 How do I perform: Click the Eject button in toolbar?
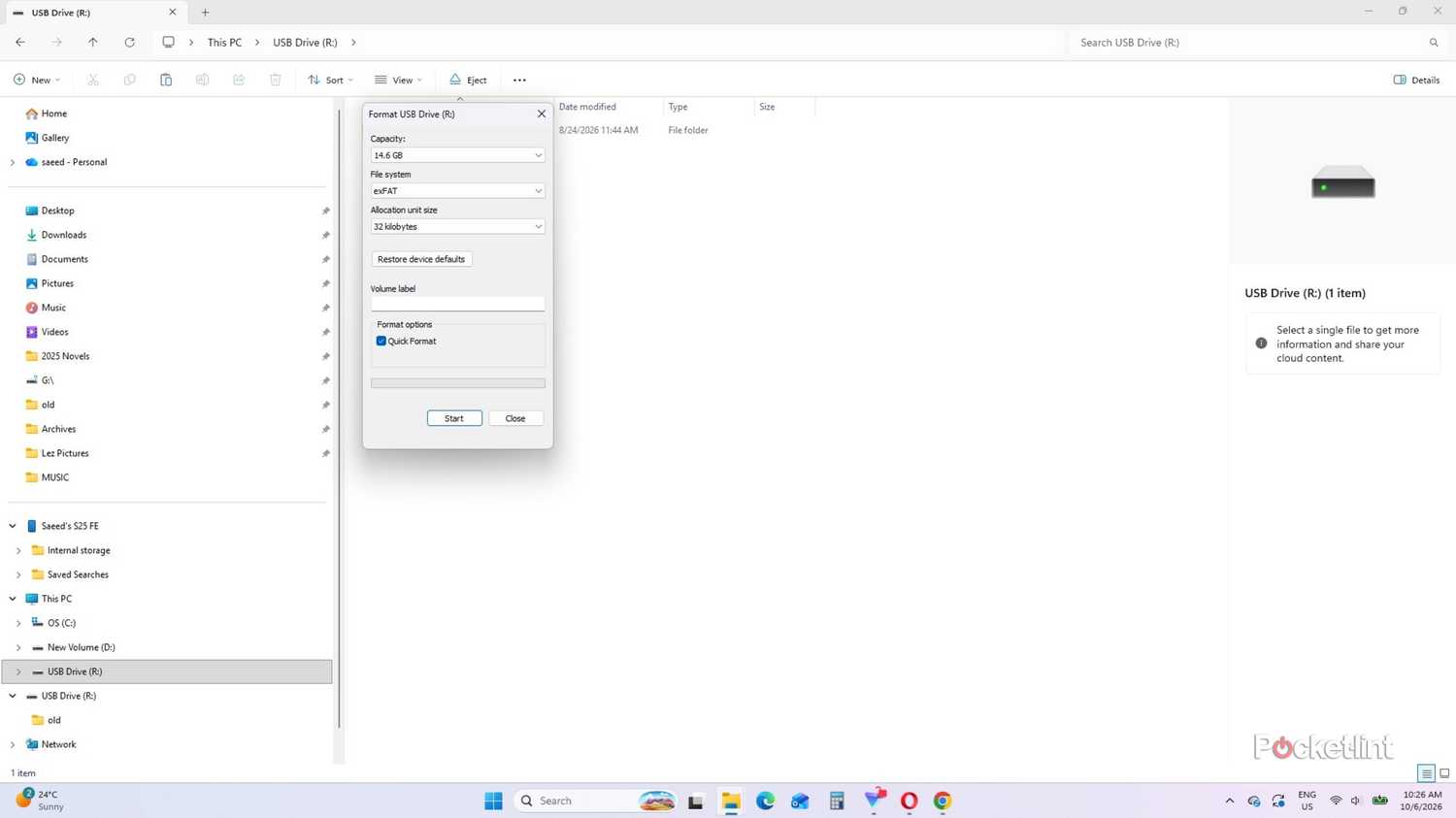(x=468, y=80)
